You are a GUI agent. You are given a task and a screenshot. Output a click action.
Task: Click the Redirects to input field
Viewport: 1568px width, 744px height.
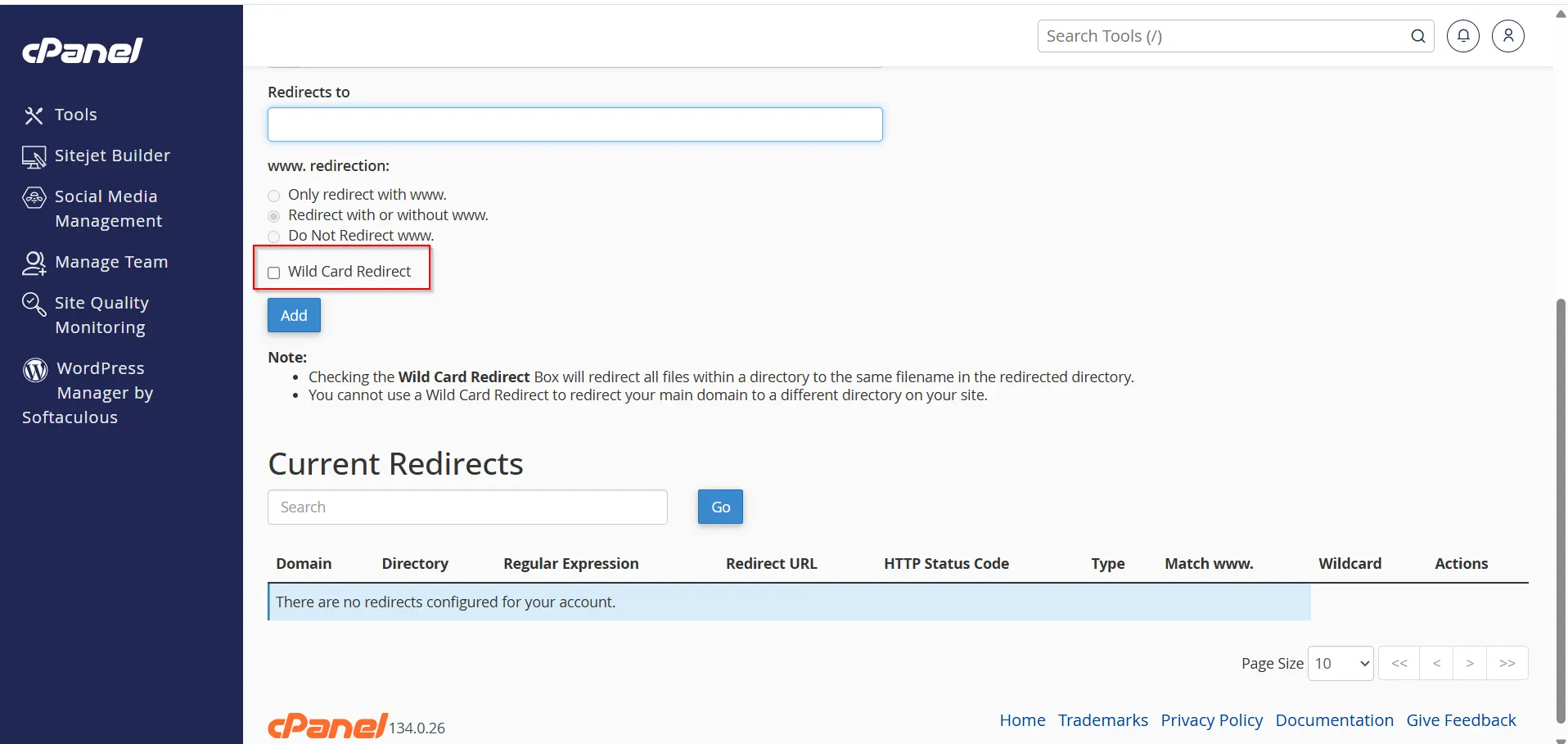point(575,124)
